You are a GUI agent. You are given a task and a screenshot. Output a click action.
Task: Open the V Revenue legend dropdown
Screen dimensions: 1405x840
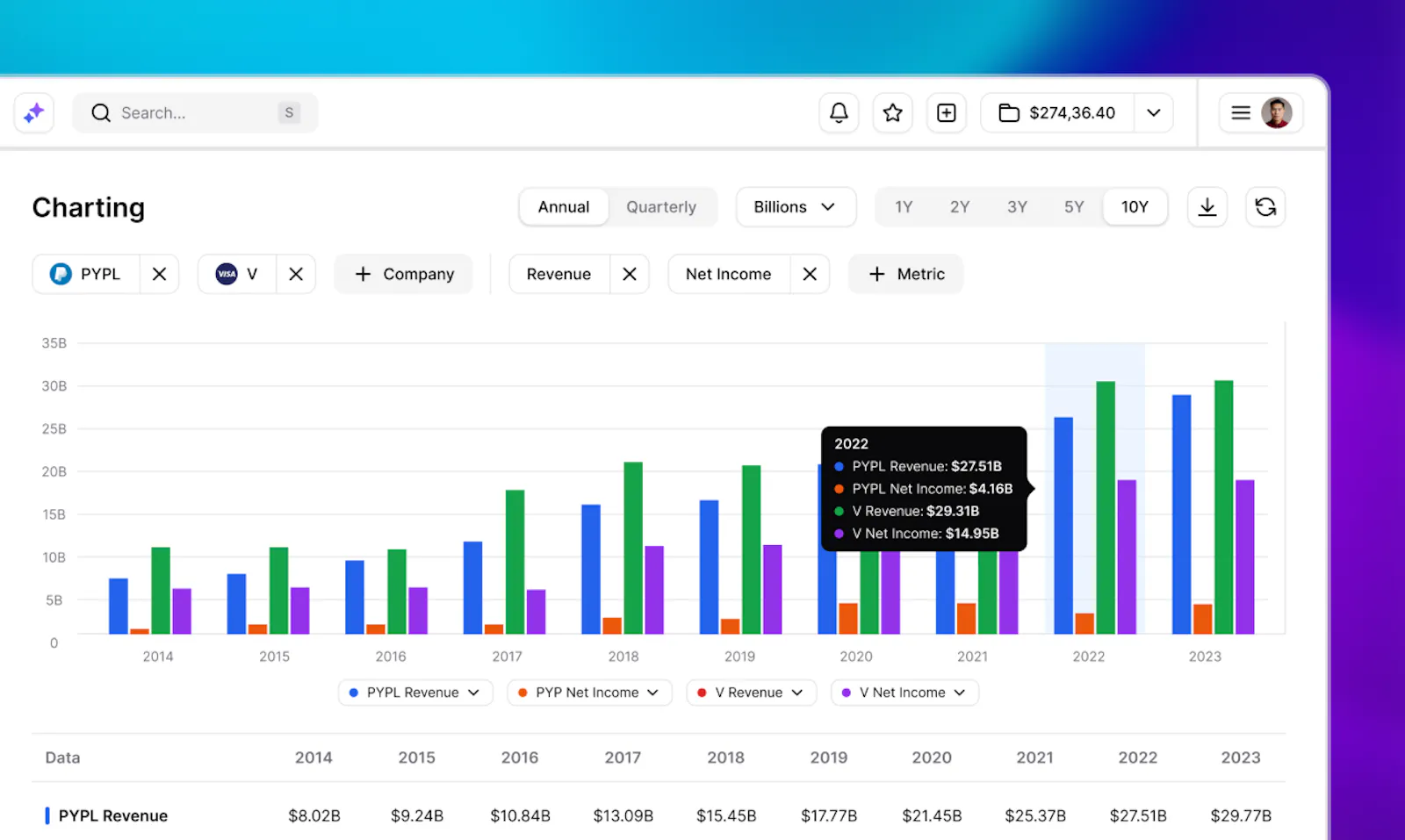coord(752,693)
